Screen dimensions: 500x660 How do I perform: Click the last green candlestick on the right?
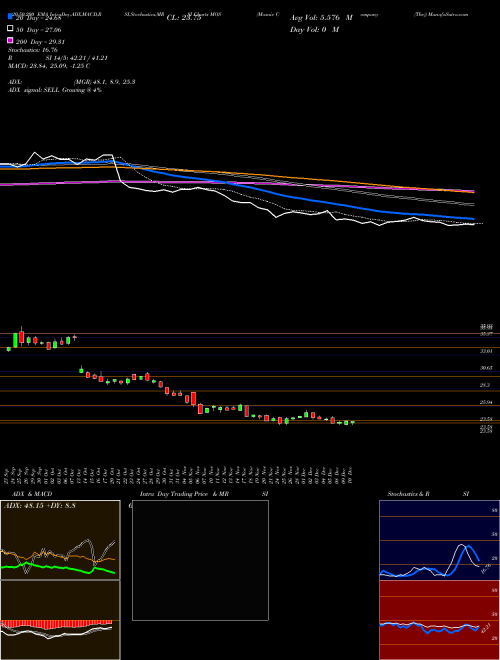pyautogui.click(x=352, y=422)
